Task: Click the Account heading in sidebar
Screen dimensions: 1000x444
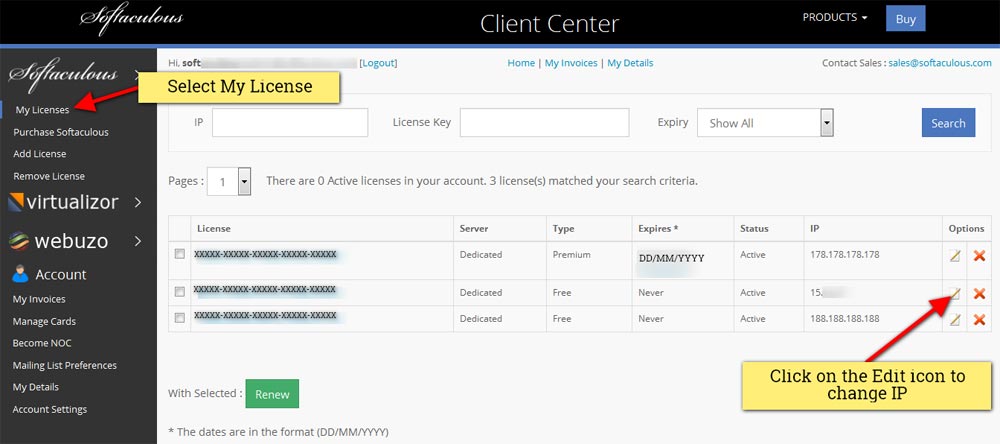Action: coord(61,274)
